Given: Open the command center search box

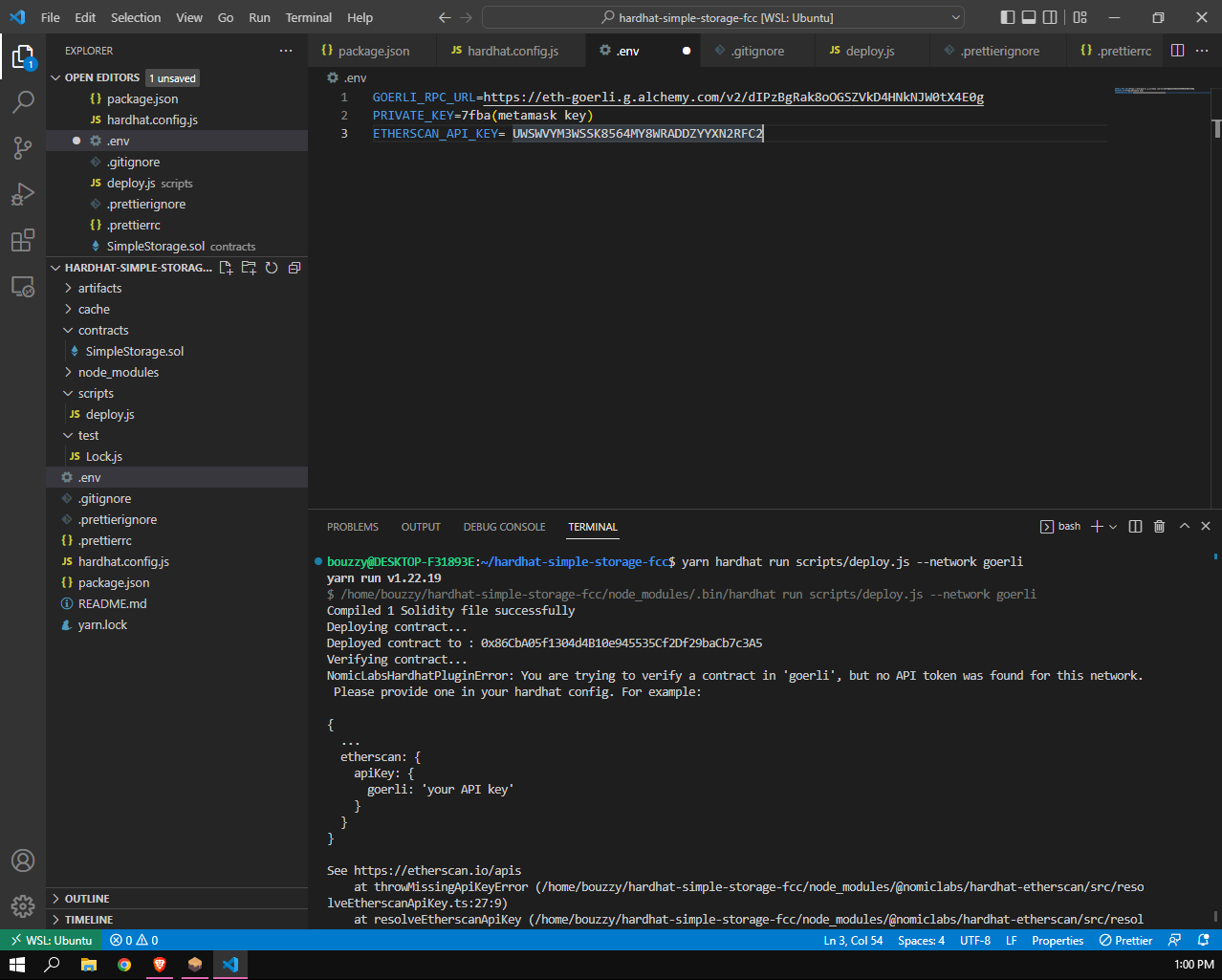Looking at the screenshot, I should [x=724, y=17].
